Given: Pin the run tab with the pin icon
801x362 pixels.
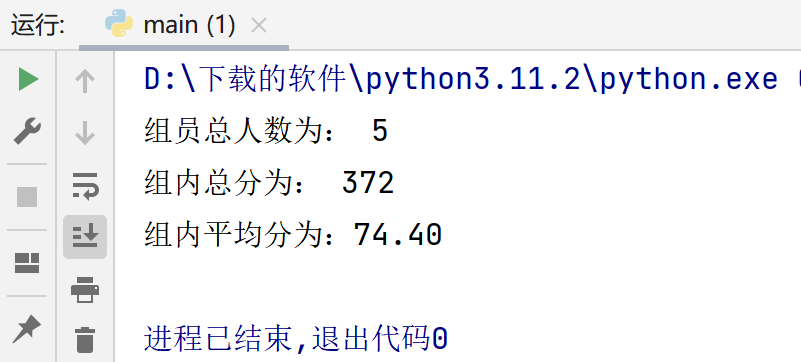Looking at the screenshot, I should [x=27, y=328].
